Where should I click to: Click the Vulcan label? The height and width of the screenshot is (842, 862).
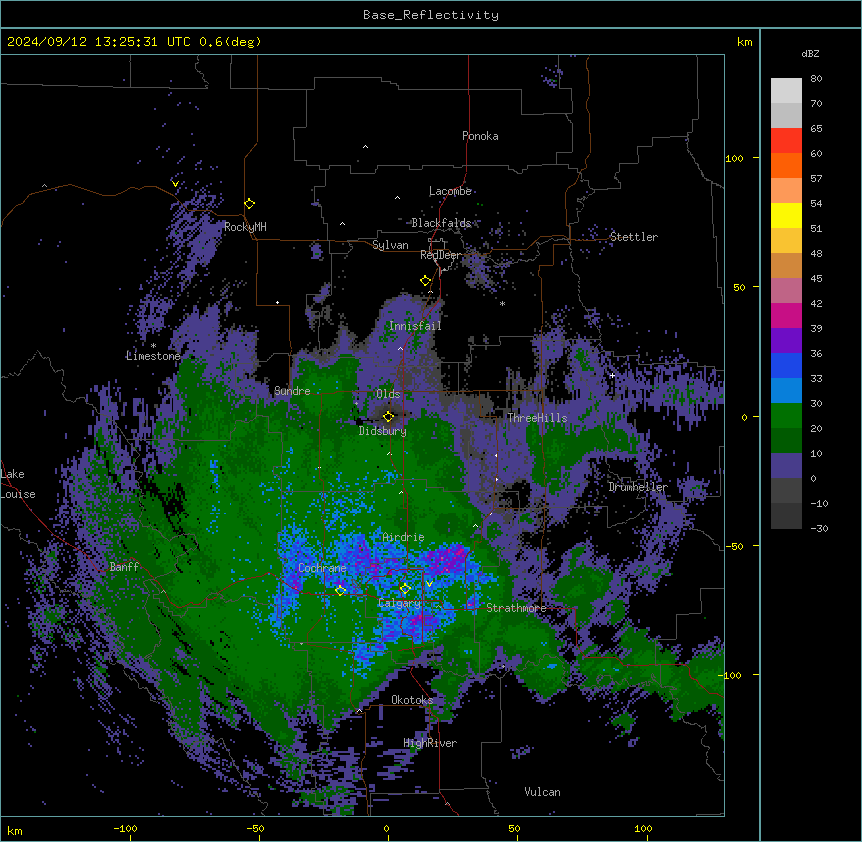[x=543, y=792]
